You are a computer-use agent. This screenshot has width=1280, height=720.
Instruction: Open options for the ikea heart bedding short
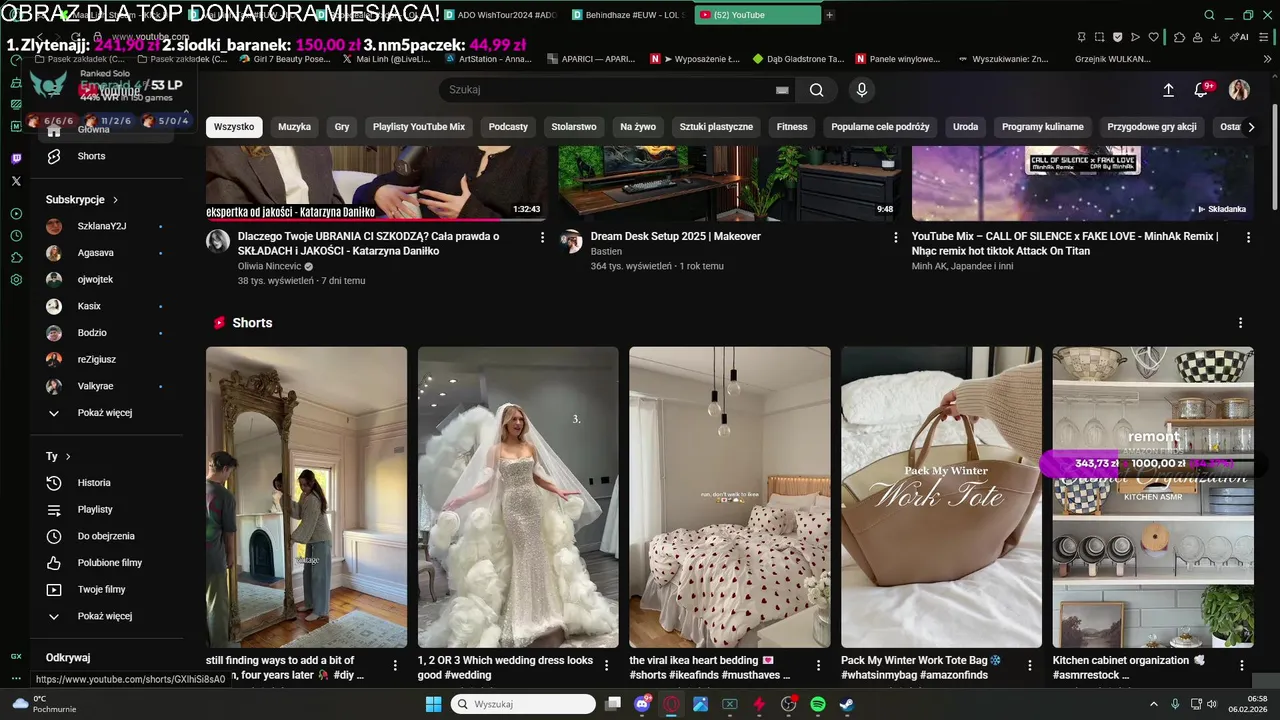pyautogui.click(x=818, y=665)
